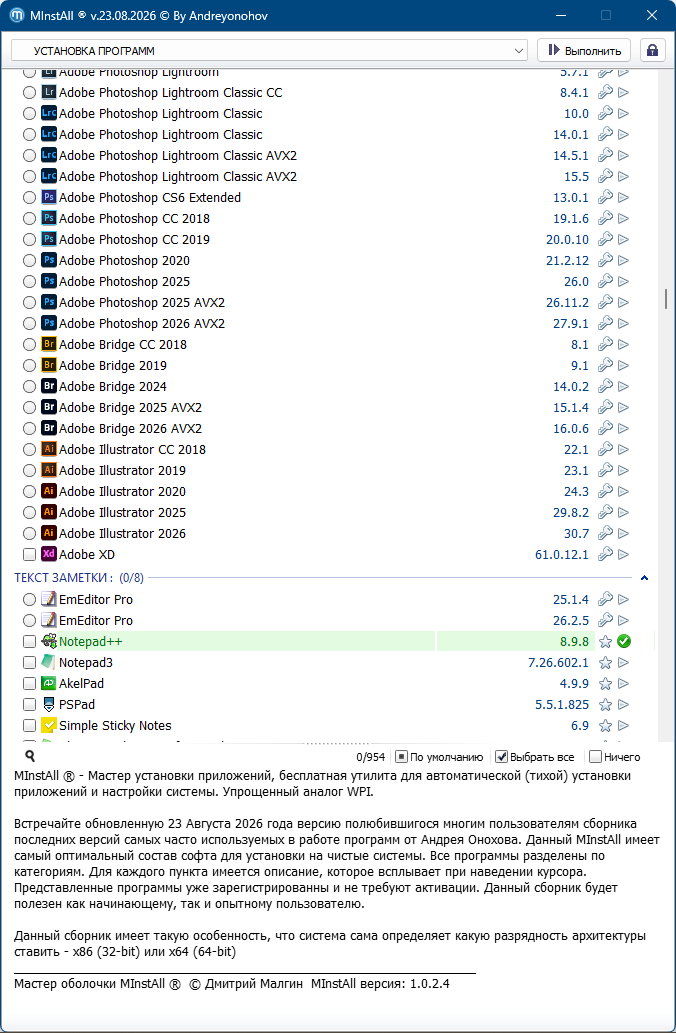Click the Adobe Illustrator 2020 name

tap(123, 491)
